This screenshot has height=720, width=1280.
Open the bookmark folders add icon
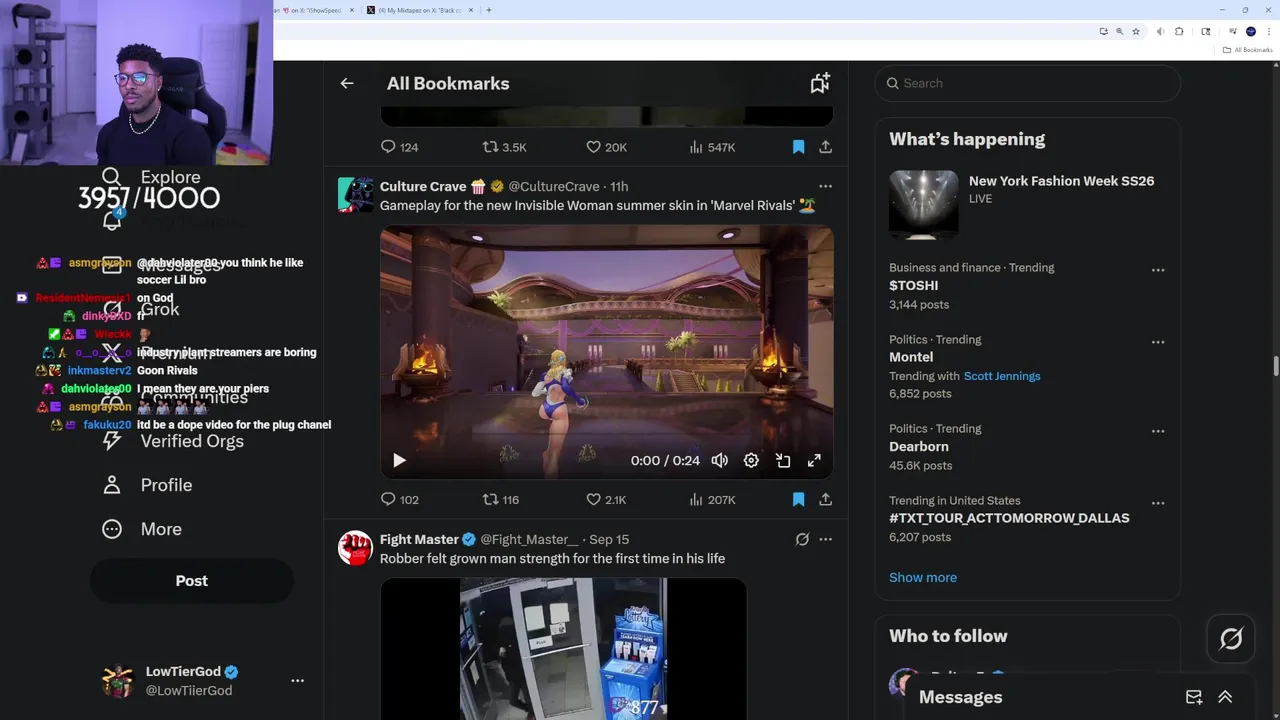(820, 84)
